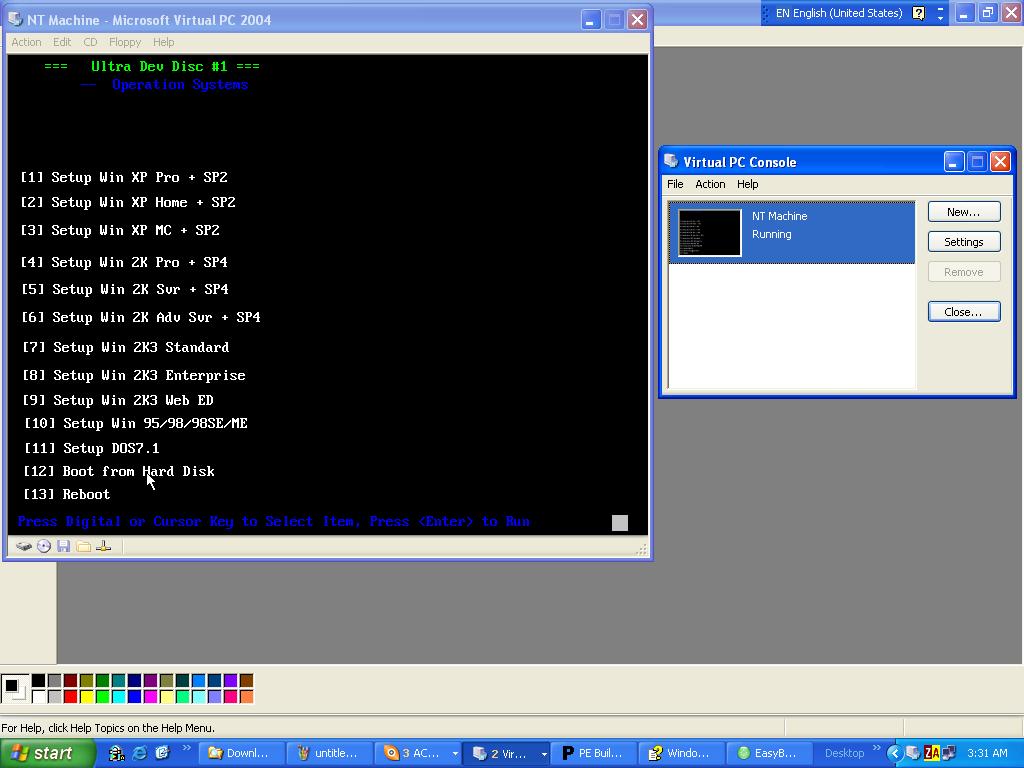This screenshot has height=768, width=1024.
Task: Click the first quick launch icon next to Start
Action: click(117, 753)
